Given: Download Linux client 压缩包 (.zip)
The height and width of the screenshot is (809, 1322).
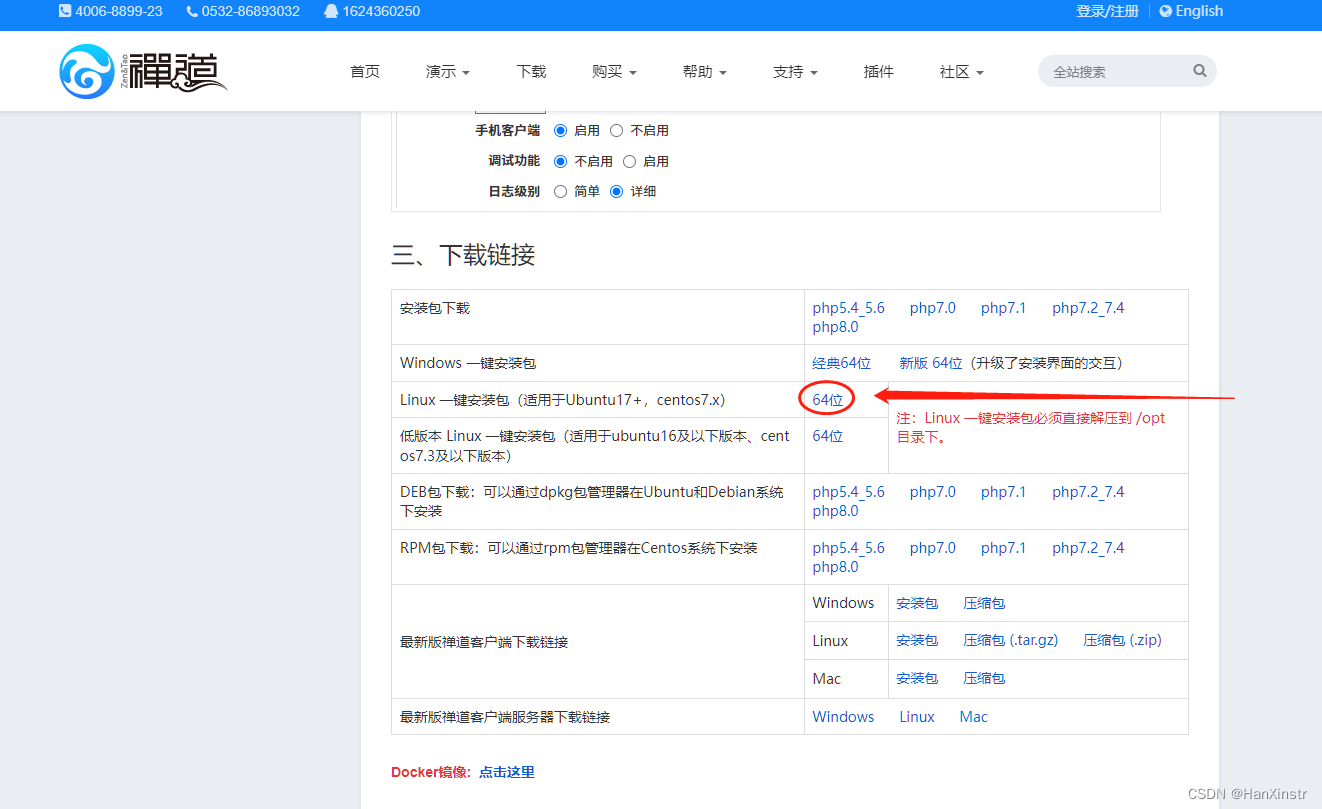Looking at the screenshot, I should (1123, 640).
